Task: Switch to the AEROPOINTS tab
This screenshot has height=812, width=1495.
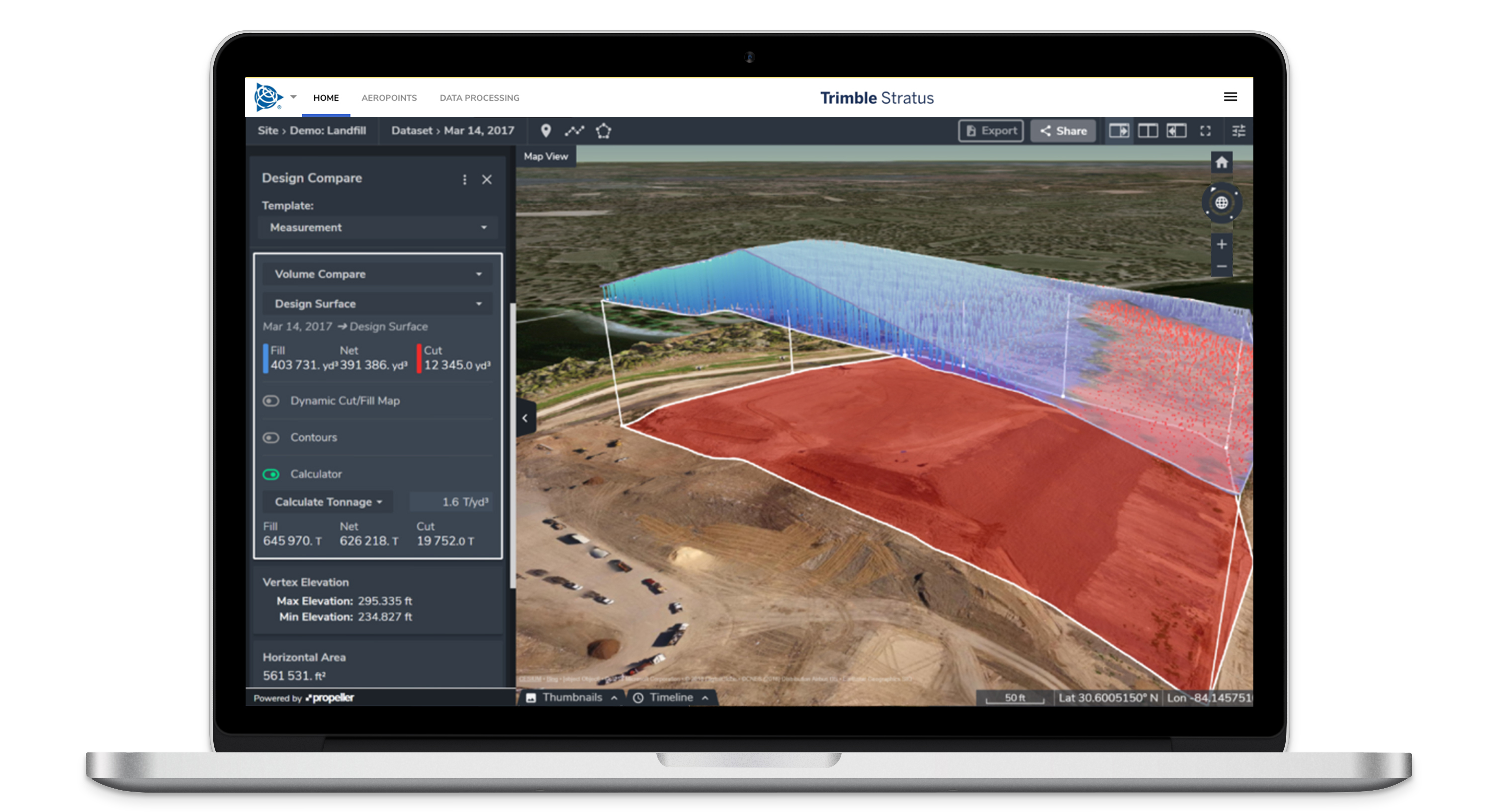Action: pos(389,98)
